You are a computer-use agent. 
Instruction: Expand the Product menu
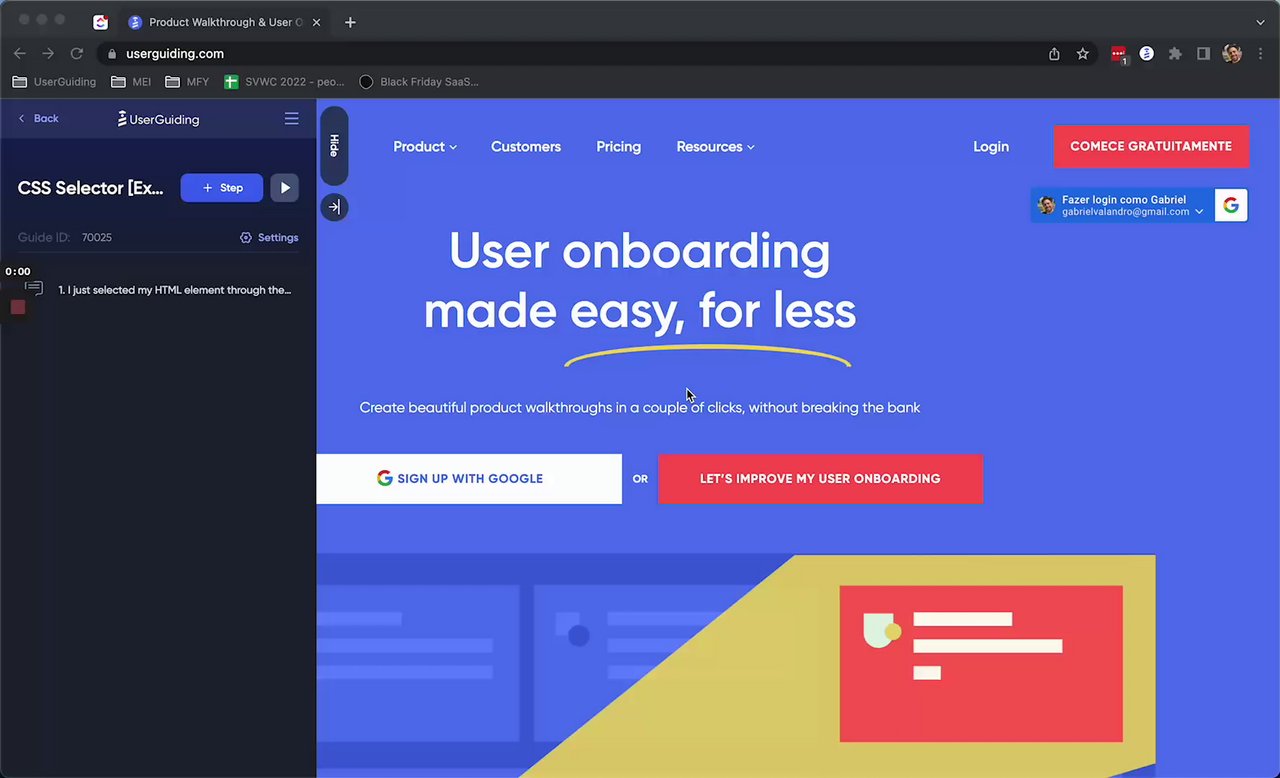[425, 146]
